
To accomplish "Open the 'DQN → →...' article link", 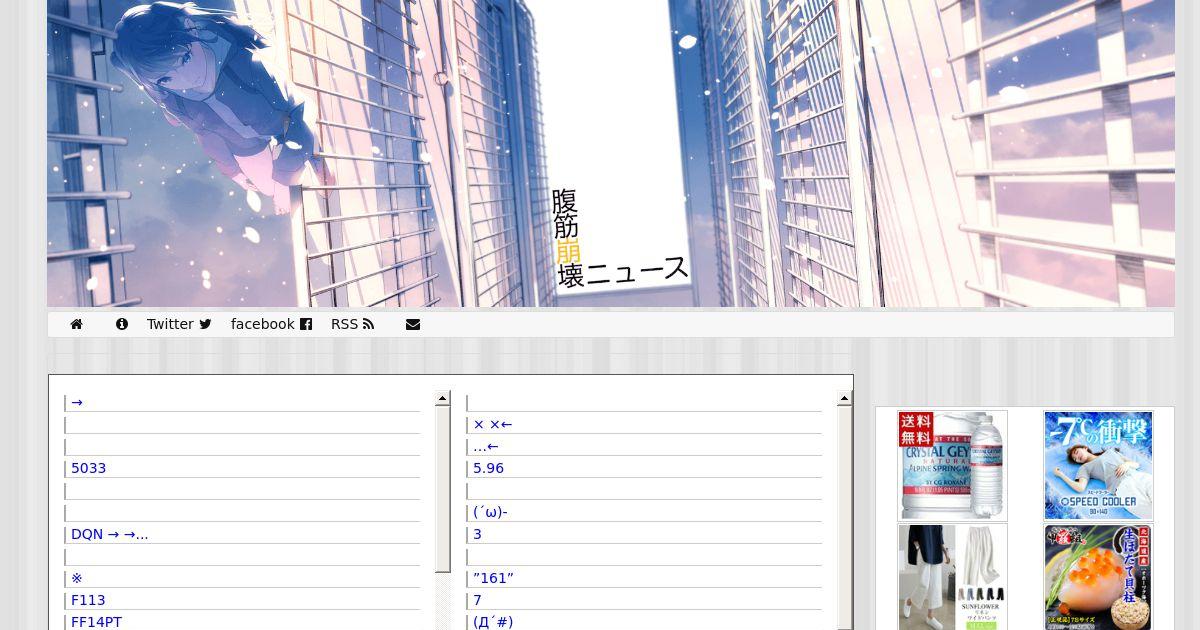I will point(110,534).
